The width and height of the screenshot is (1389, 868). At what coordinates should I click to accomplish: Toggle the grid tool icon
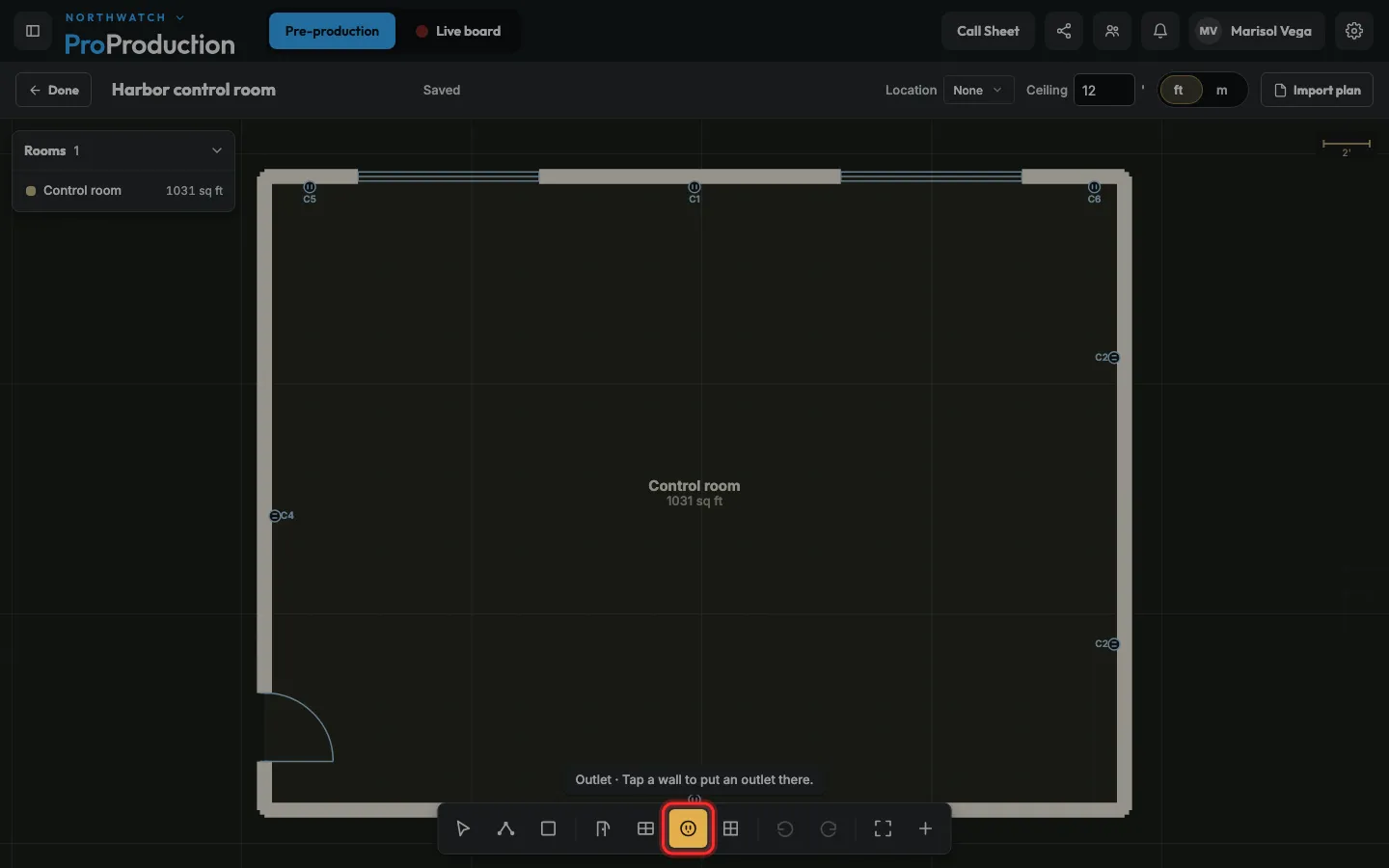click(730, 828)
